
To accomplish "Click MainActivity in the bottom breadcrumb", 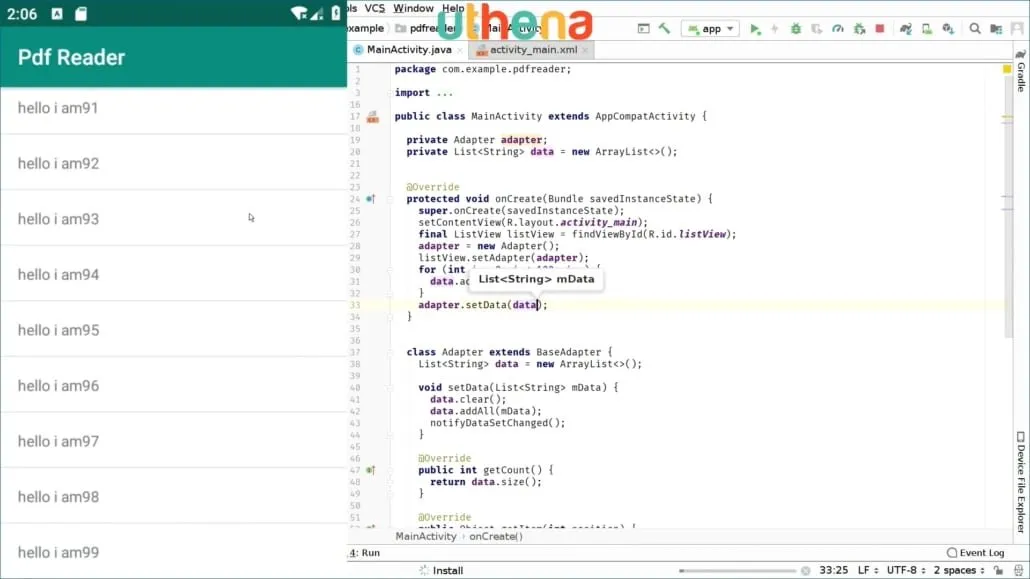I will [426, 536].
